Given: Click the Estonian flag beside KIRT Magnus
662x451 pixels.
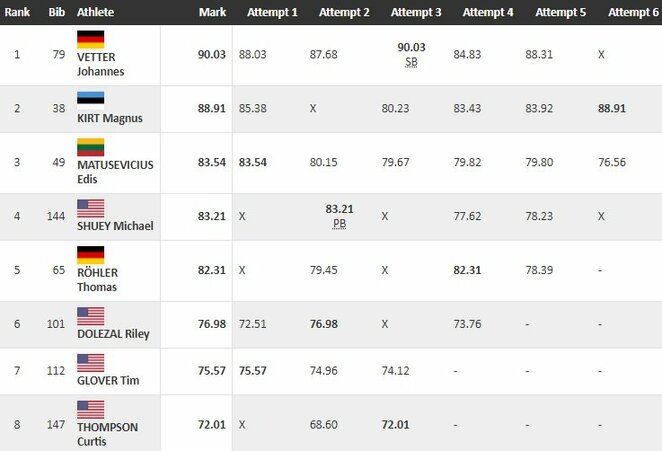Looking at the screenshot, I should [x=90, y=101].
